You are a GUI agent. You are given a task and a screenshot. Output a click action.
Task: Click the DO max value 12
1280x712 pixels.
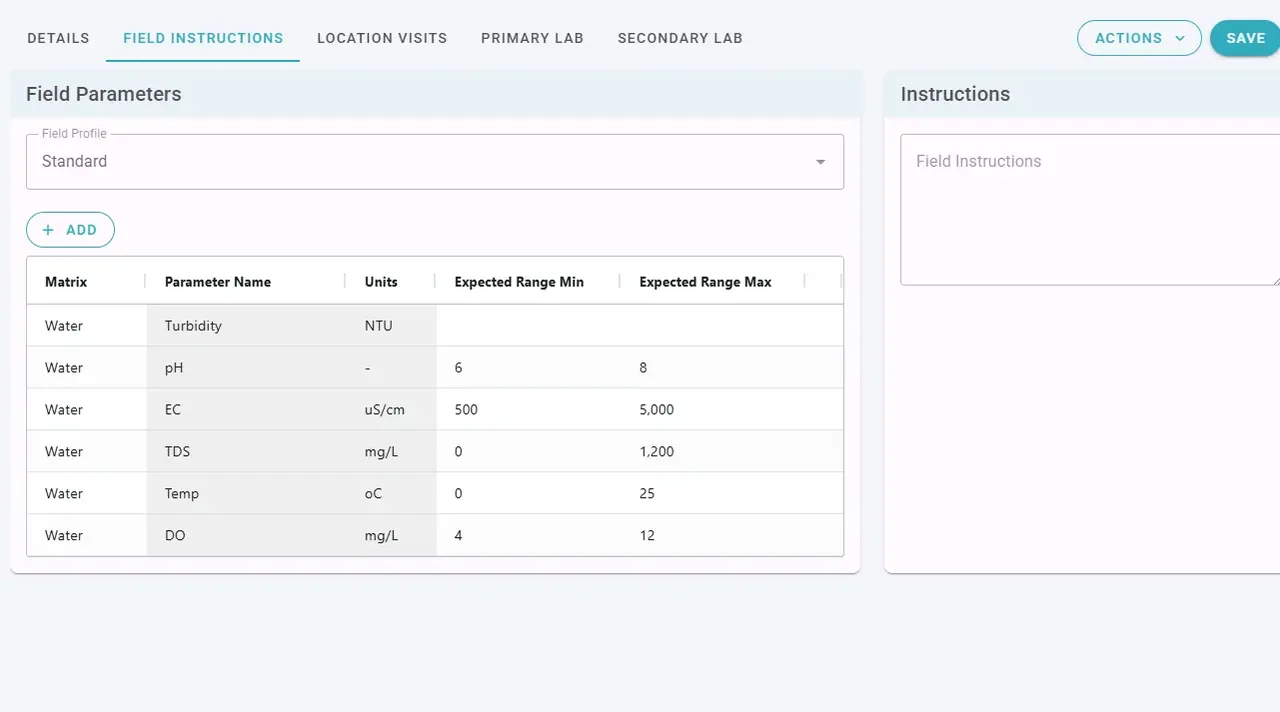(713, 536)
